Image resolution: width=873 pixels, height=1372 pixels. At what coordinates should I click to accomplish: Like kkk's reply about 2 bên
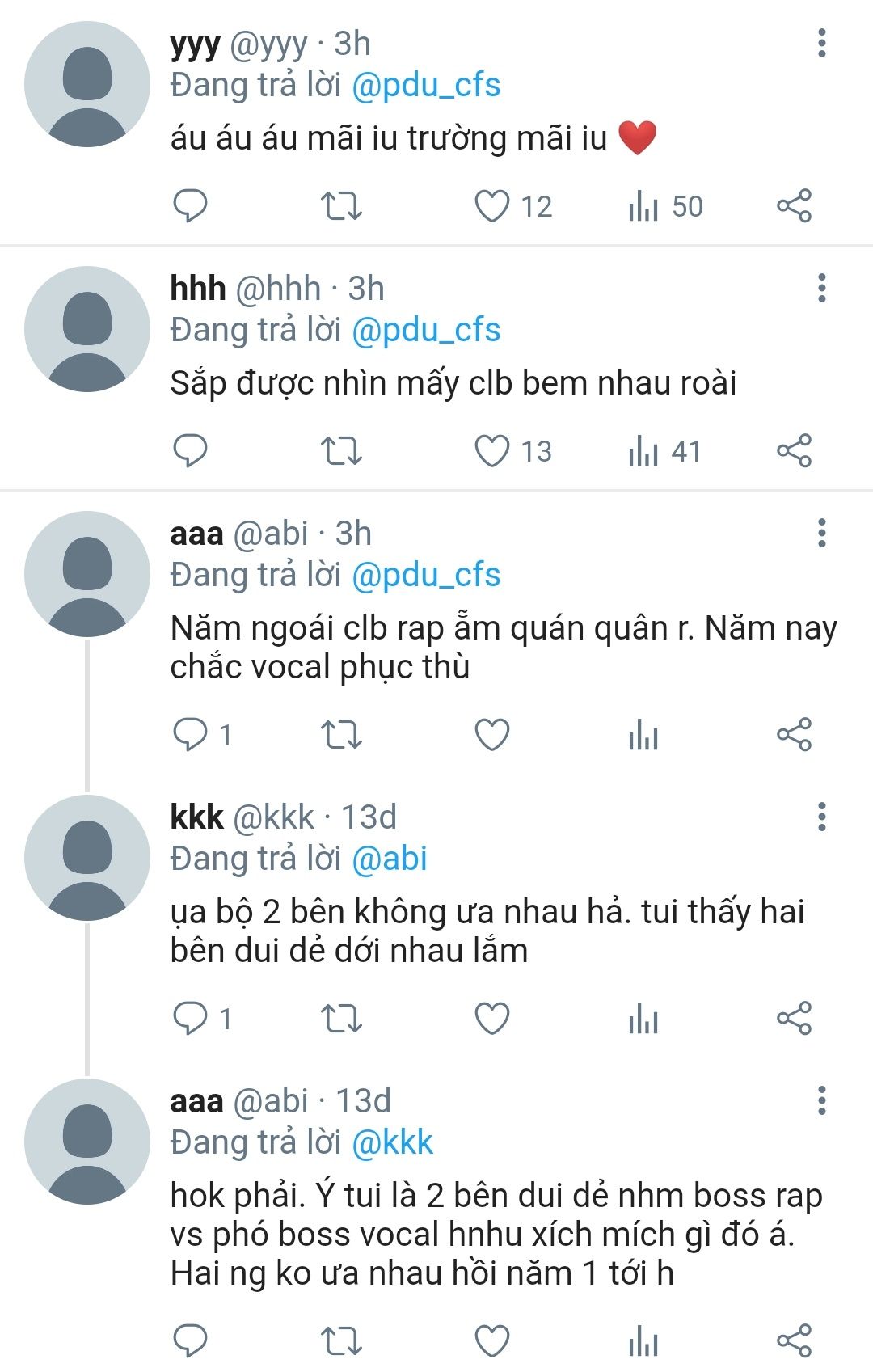[491, 1018]
